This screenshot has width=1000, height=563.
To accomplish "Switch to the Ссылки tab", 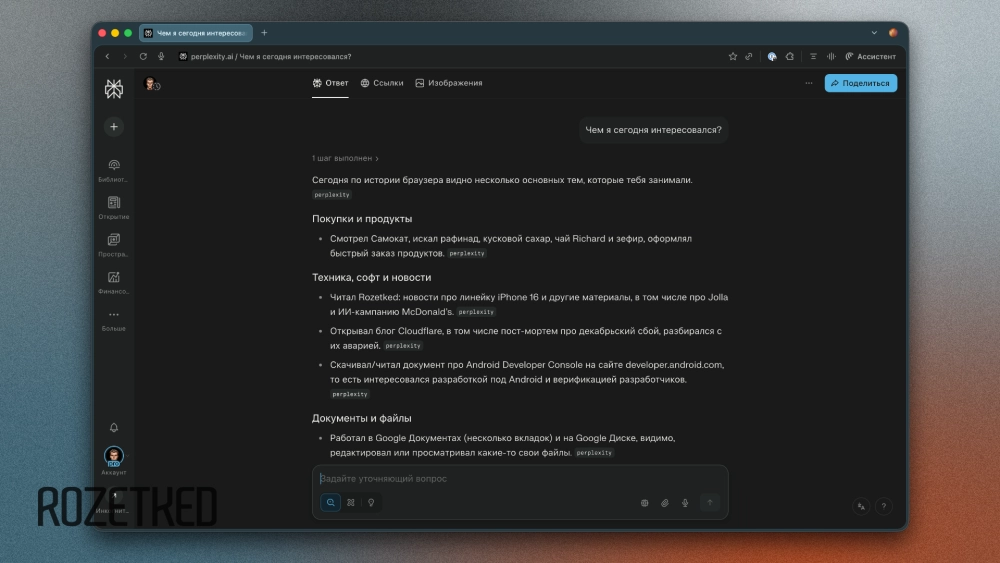I will click(x=382, y=83).
